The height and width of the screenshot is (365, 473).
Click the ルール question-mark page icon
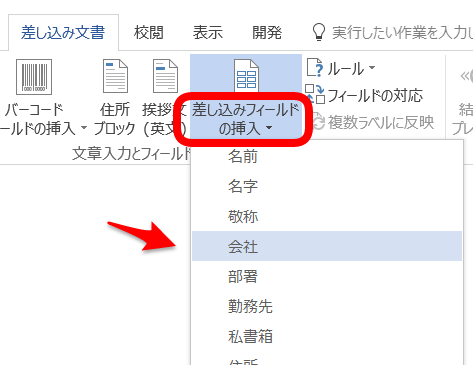314,67
